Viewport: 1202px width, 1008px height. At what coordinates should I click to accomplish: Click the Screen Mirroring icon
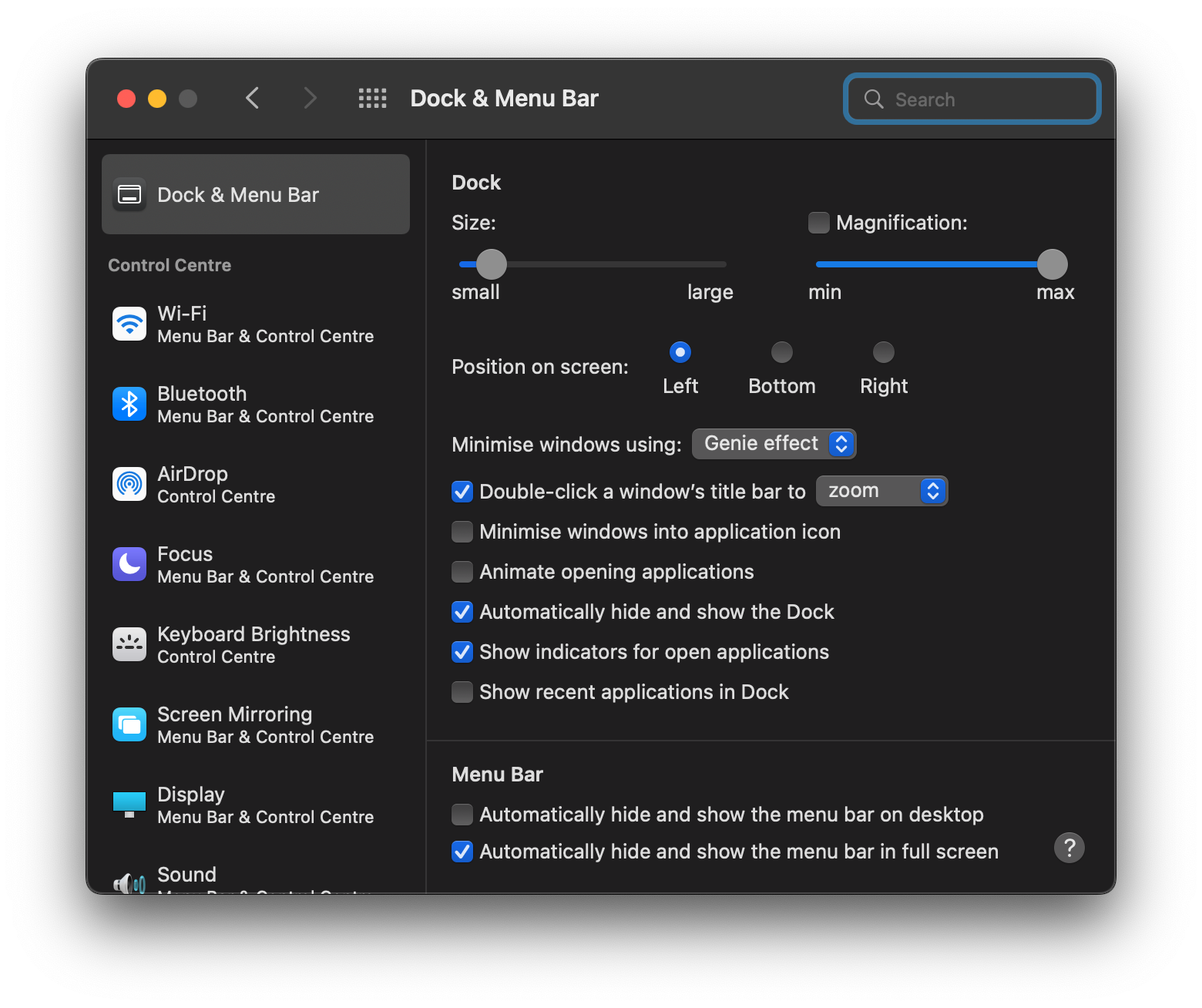[x=129, y=724]
